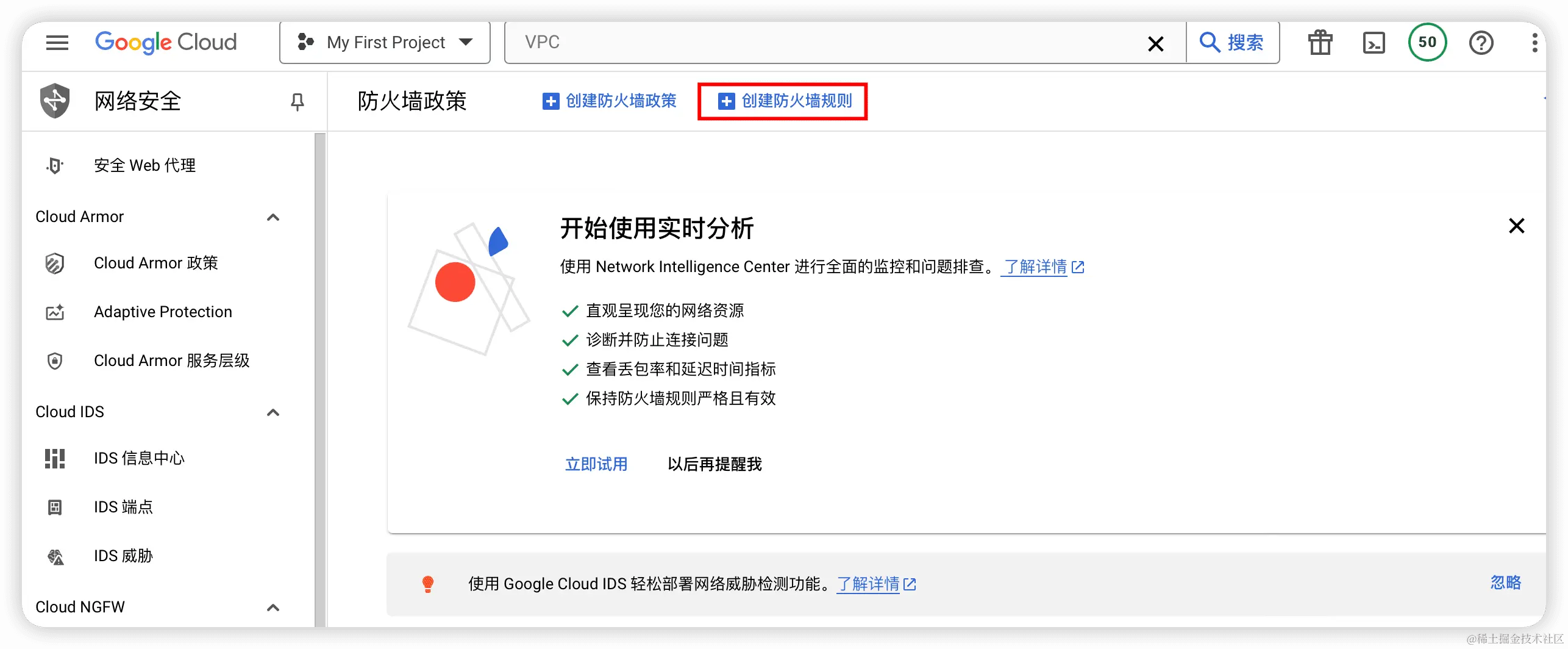Clear the VPC search with the X icon
1568x649 pixels.
[x=1155, y=43]
